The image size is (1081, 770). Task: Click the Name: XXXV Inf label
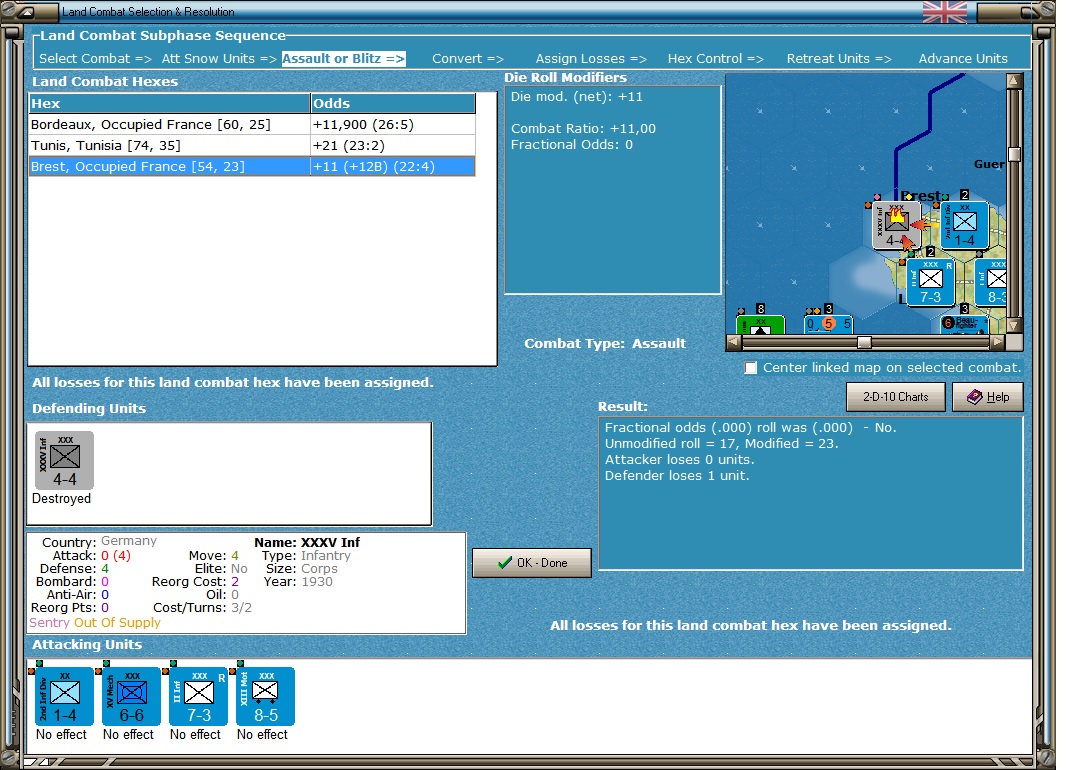(307, 543)
